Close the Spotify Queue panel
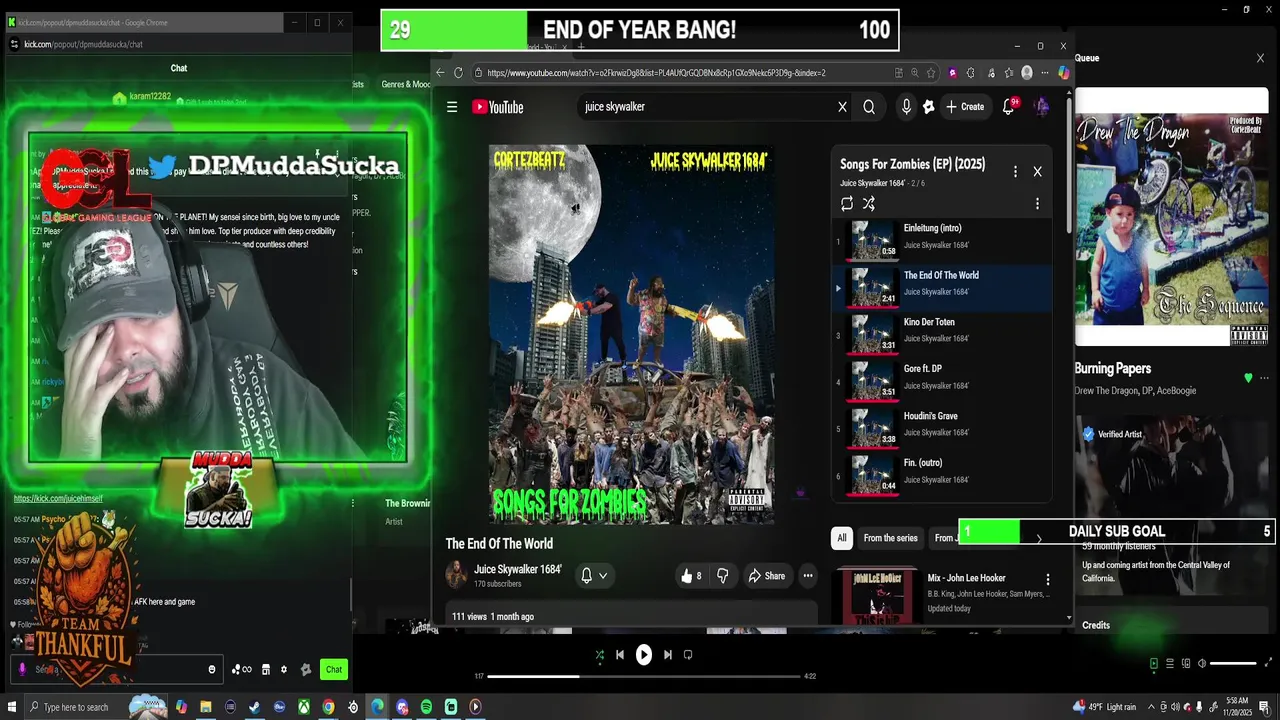Image resolution: width=1280 pixels, height=720 pixels. (1260, 58)
